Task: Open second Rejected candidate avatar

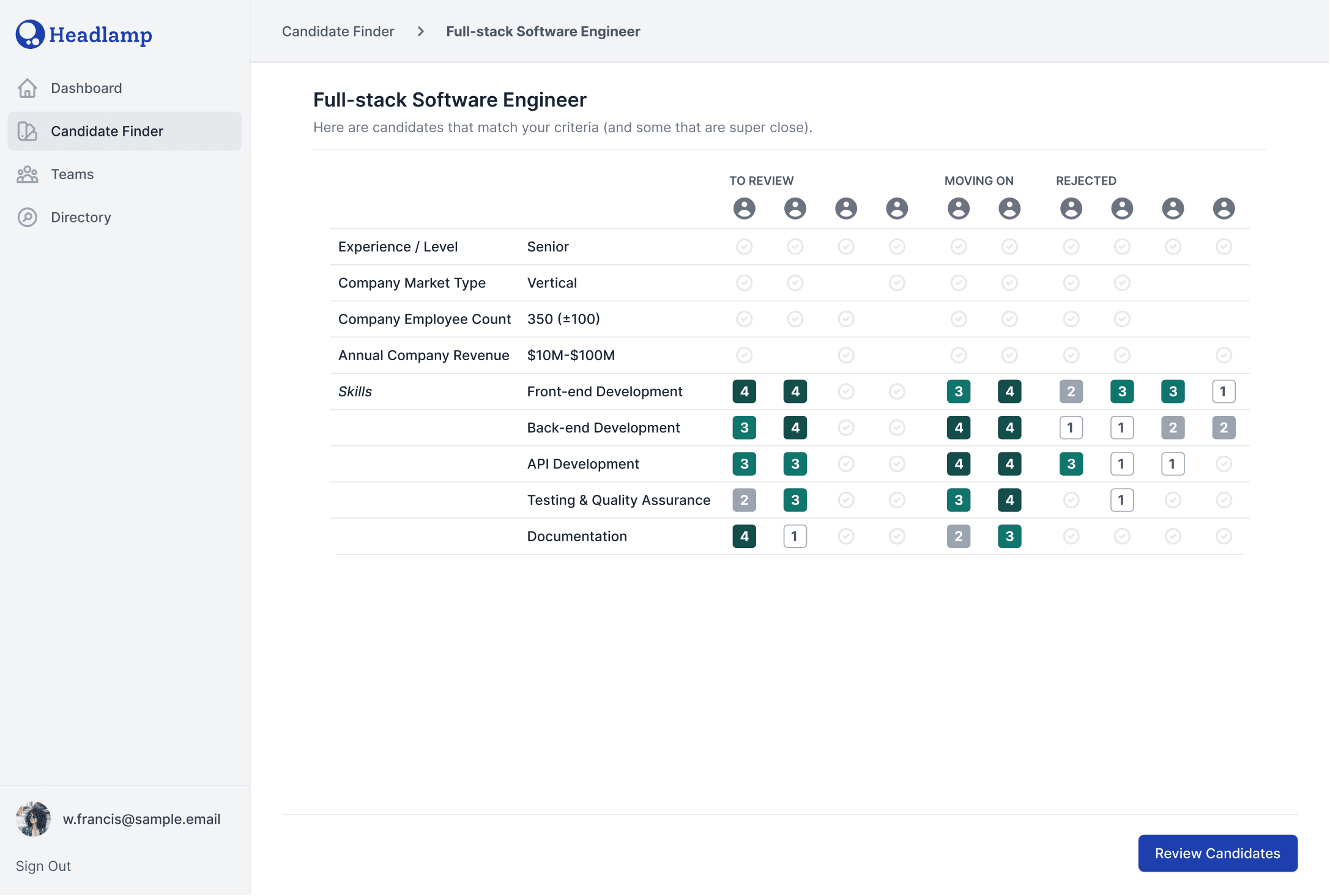Action: coord(1121,209)
